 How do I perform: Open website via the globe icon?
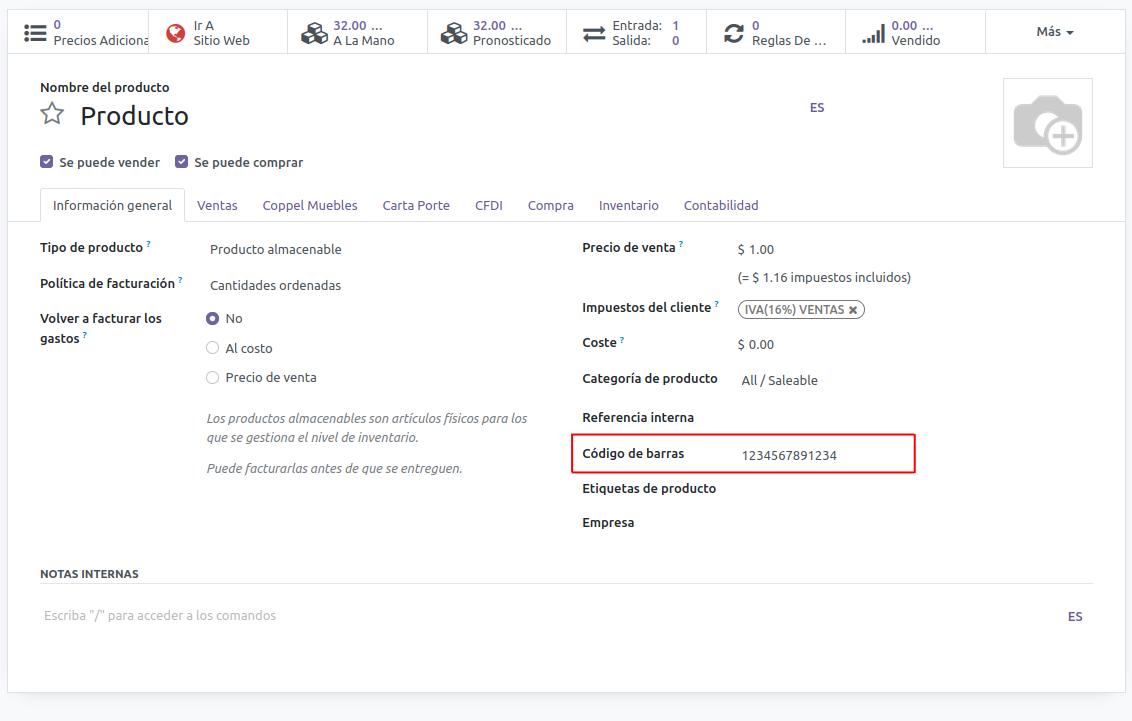click(x=176, y=33)
